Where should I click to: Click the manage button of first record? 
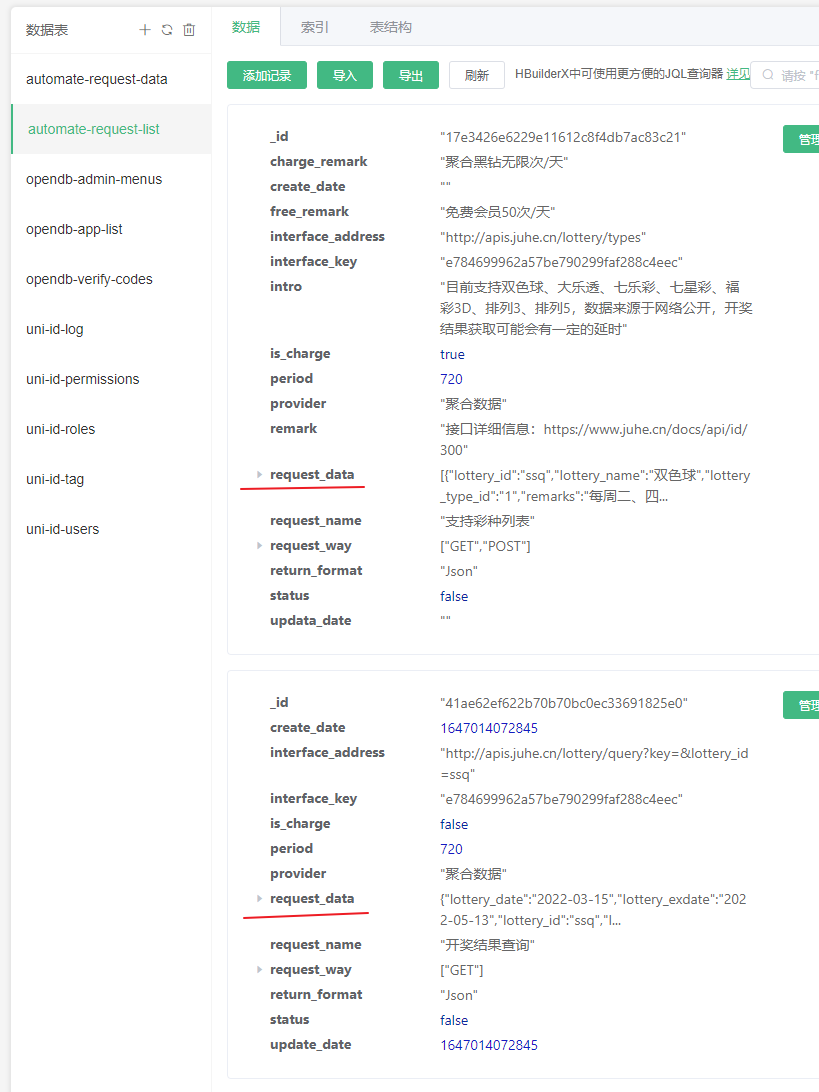(802, 139)
